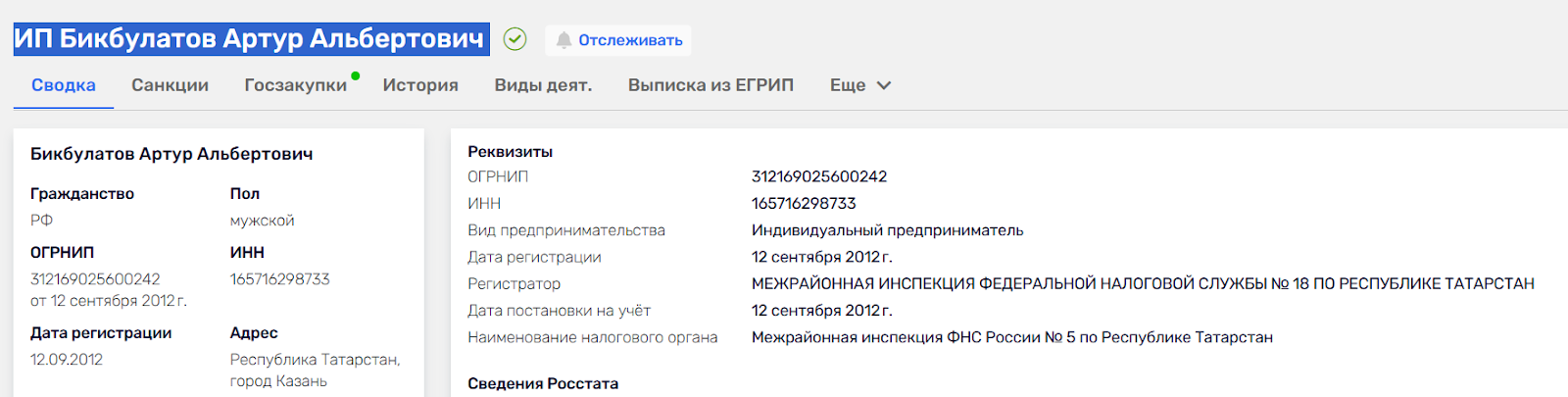1568x397 pixels.
Task: Click the chevron arrow next to Еще
Action: 884,85
